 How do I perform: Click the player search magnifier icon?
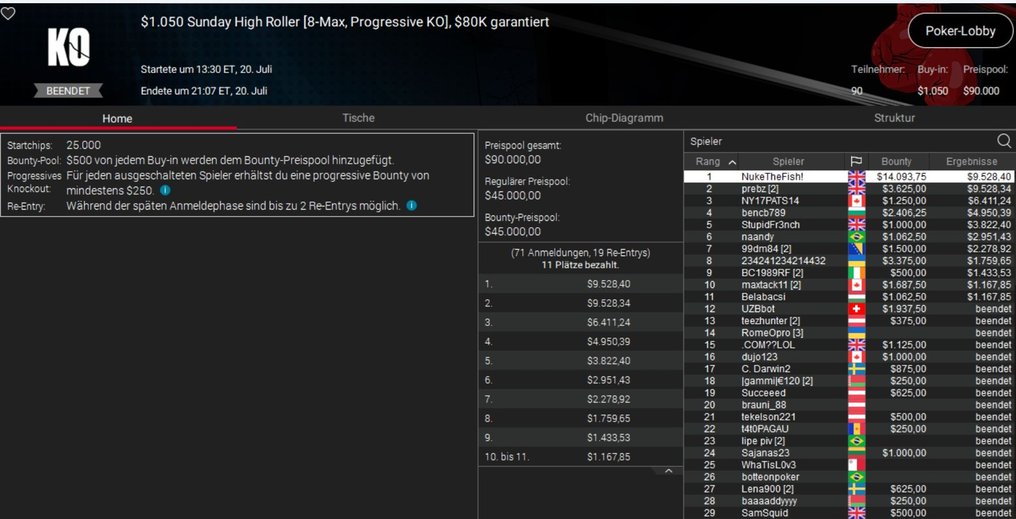(1004, 142)
